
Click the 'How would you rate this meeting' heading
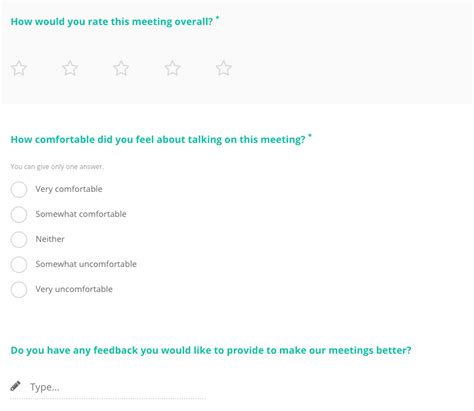point(112,22)
